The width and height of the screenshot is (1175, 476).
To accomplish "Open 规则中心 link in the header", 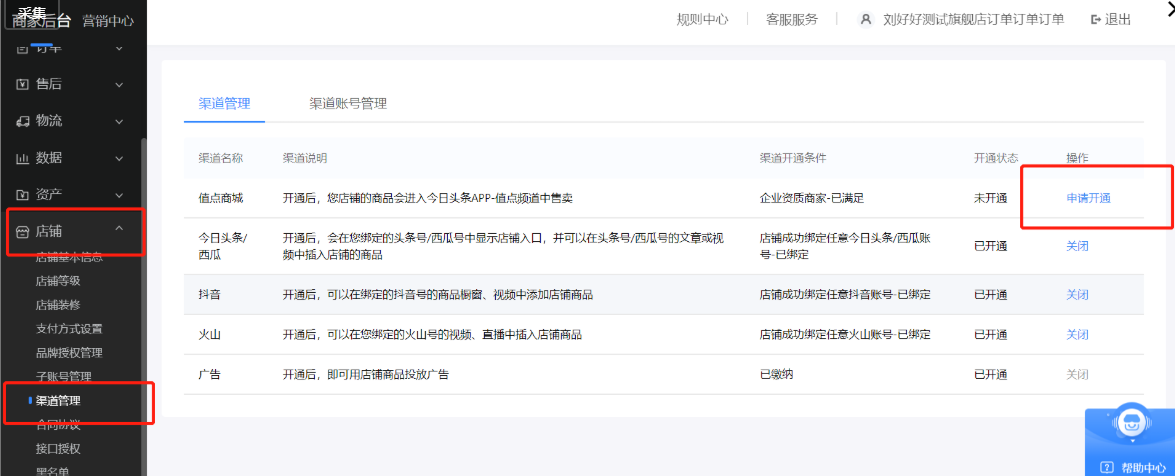I will point(702,19).
